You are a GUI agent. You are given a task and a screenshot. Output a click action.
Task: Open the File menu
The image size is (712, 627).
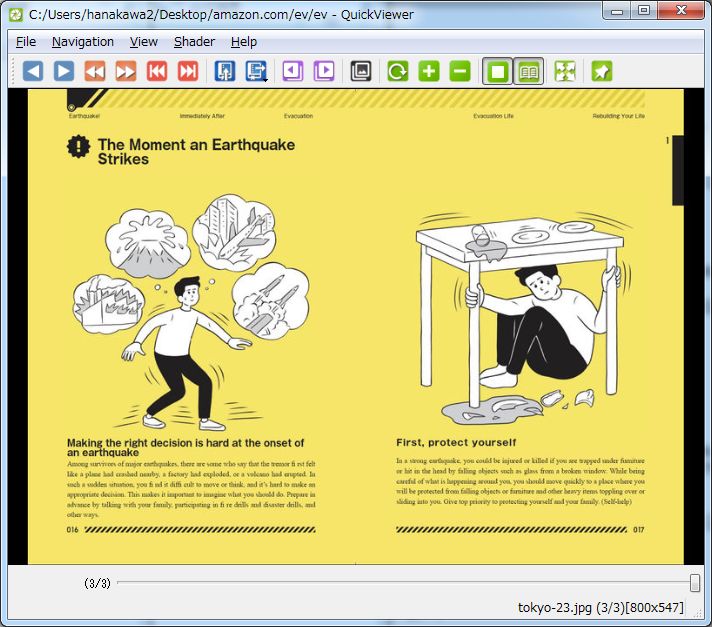coord(26,42)
